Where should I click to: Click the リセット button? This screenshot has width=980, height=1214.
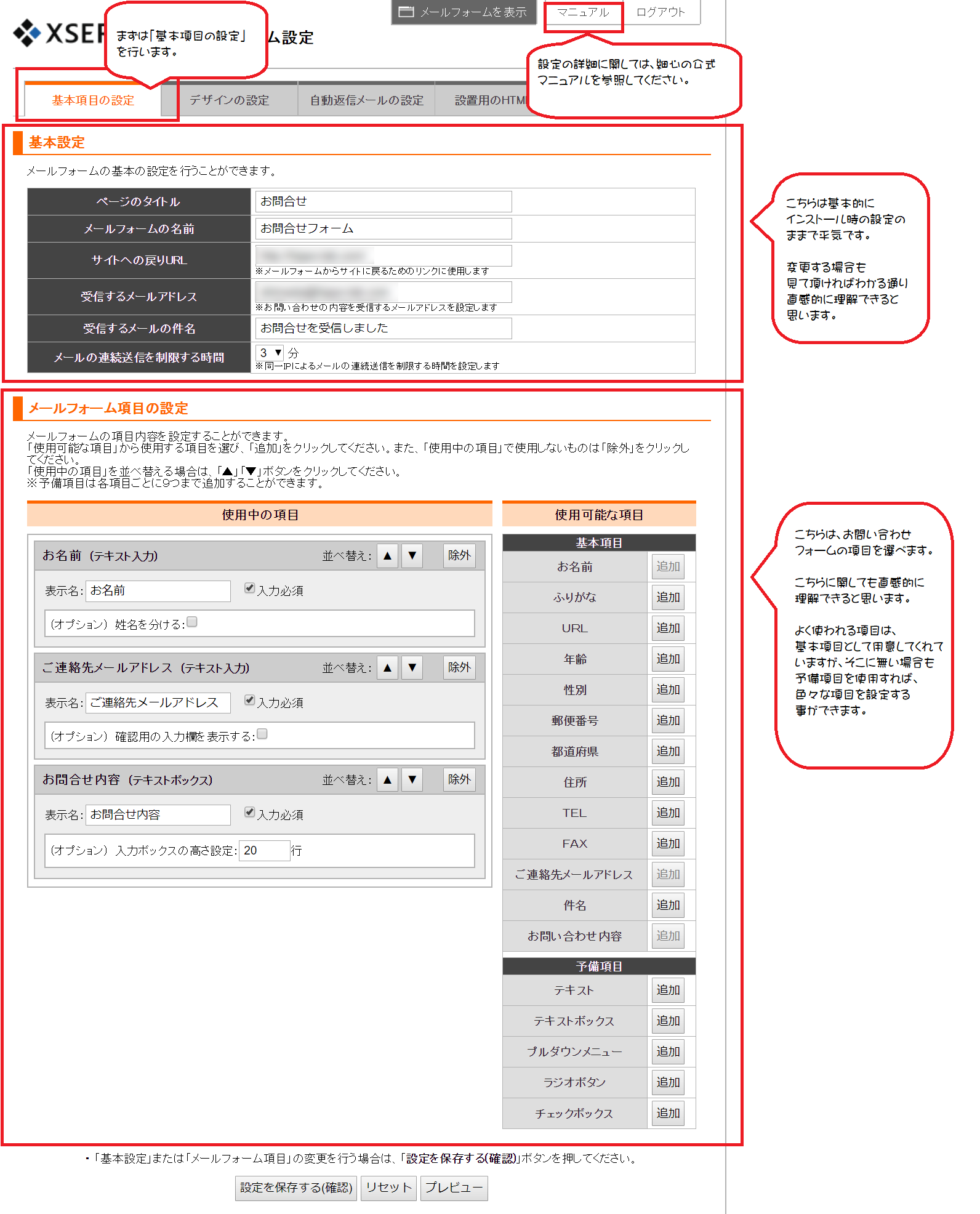coord(388,1188)
